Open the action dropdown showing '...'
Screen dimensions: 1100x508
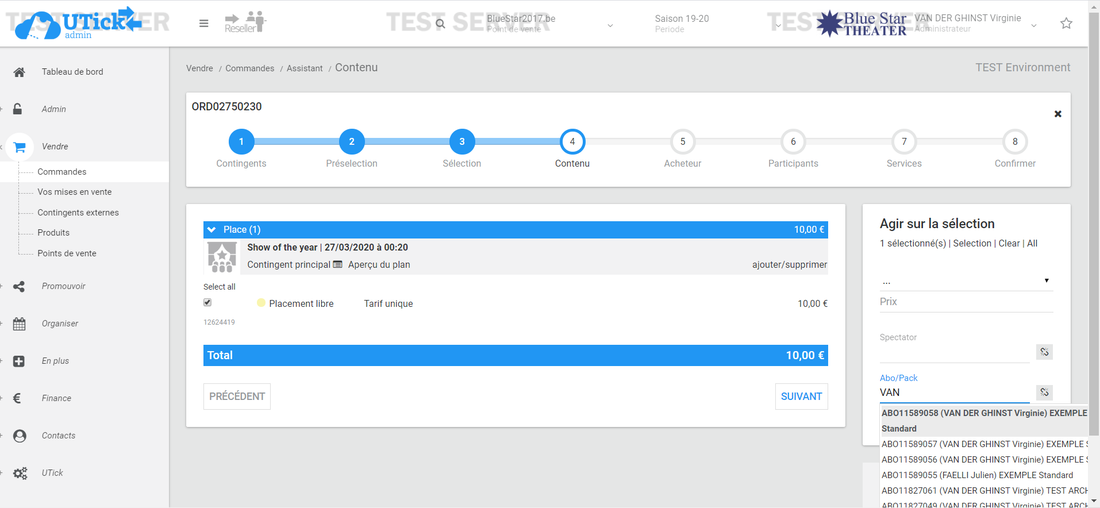[x=965, y=281]
